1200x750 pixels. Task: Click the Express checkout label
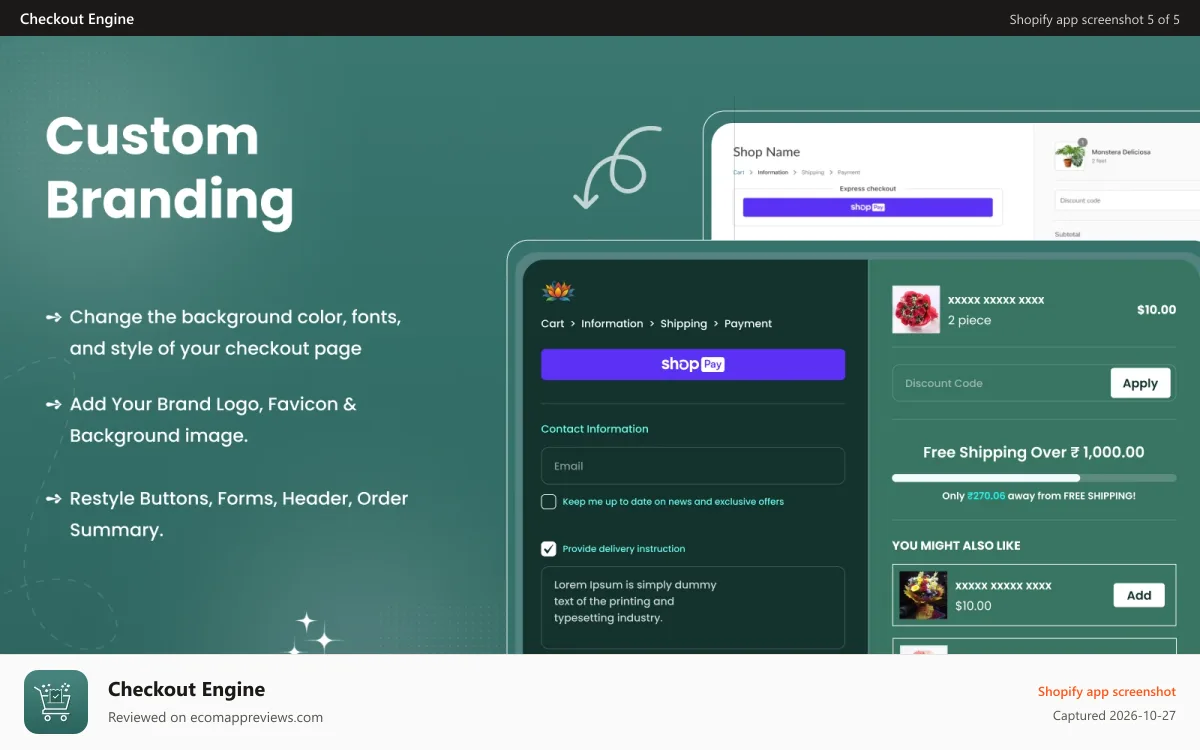click(x=867, y=189)
